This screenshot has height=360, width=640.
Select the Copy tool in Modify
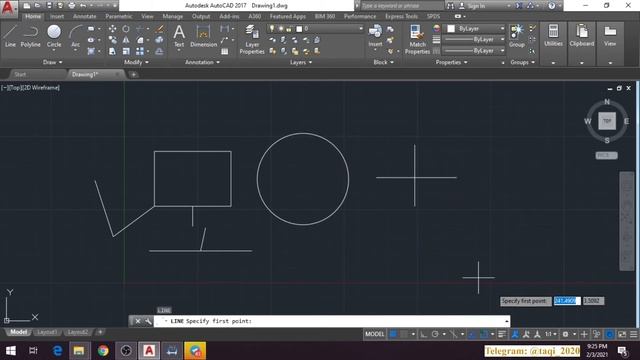click(112, 40)
